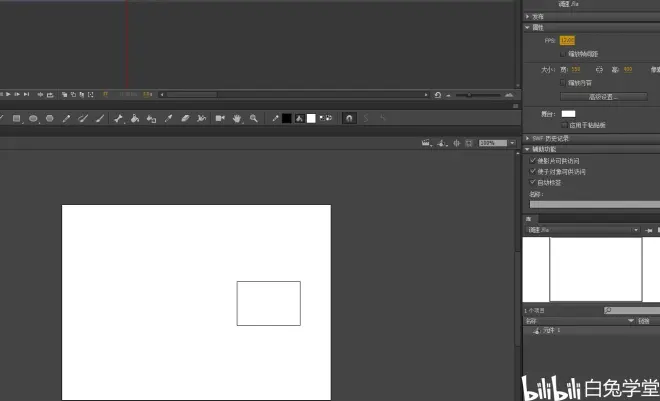Toggle the 自动标签 checkbox
Screen dimensions: 660x401
click(531, 182)
